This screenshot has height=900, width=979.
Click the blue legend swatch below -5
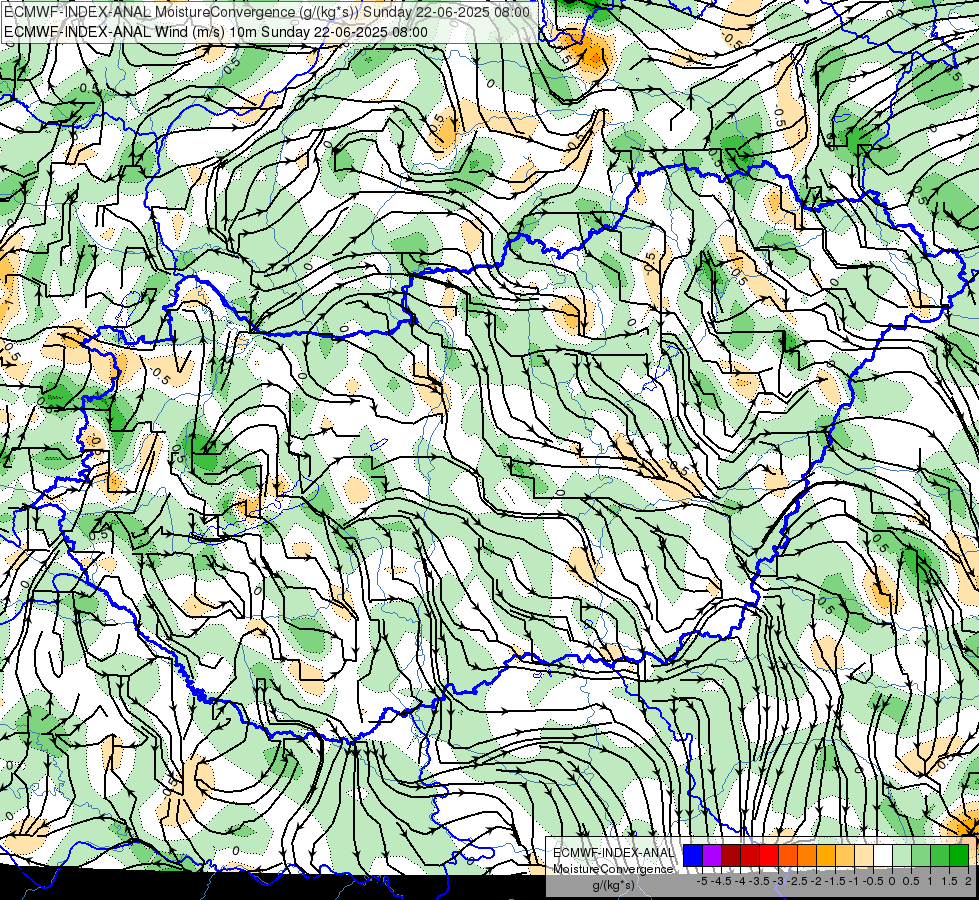[693, 855]
